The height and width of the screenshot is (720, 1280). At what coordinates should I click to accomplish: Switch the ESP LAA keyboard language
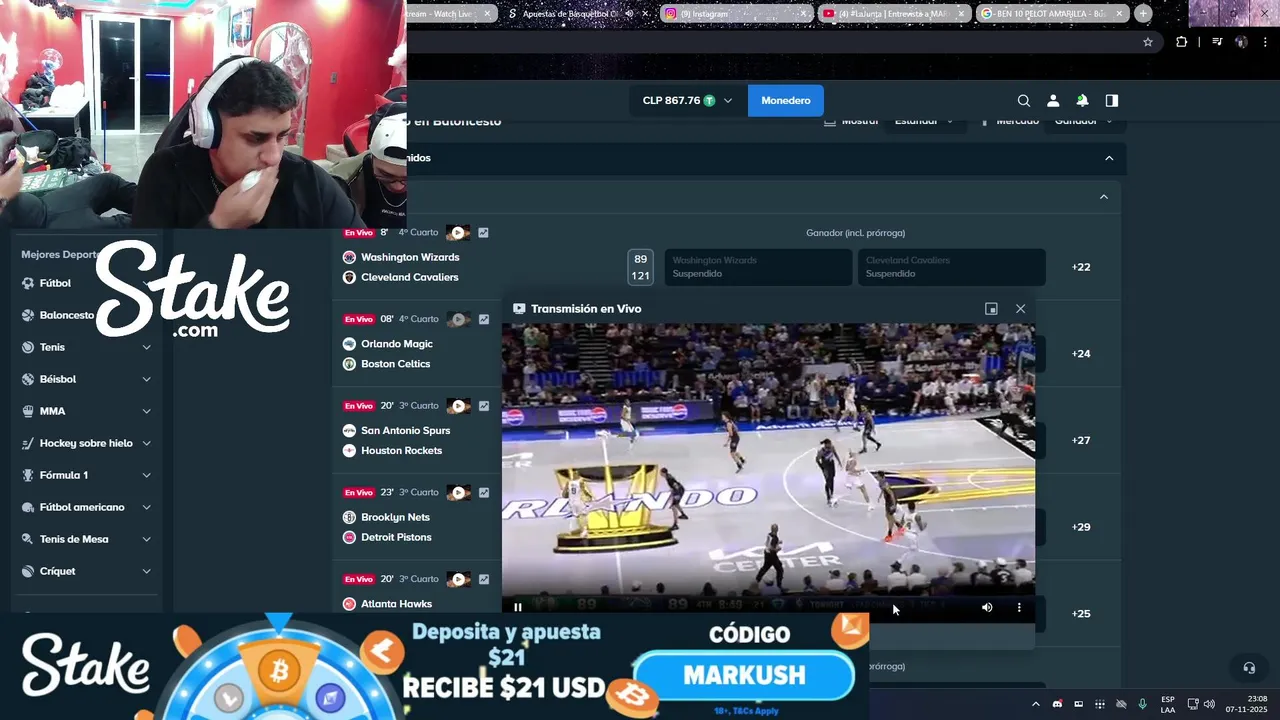tap(1168, 704)
